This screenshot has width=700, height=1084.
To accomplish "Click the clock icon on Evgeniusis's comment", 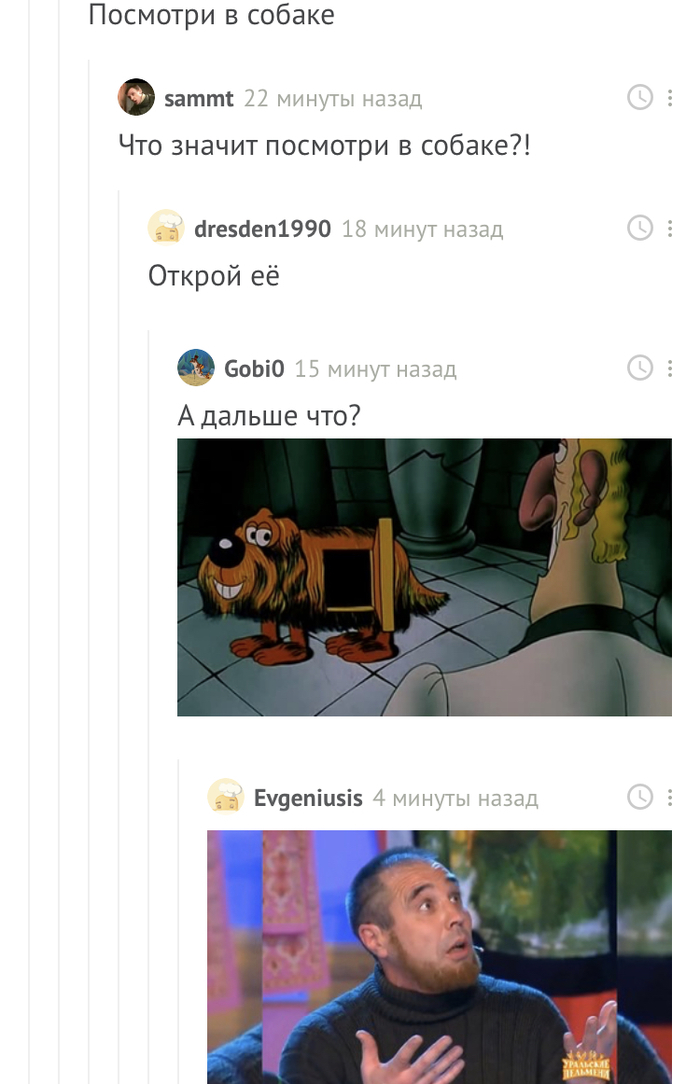I will coord(640,797).
